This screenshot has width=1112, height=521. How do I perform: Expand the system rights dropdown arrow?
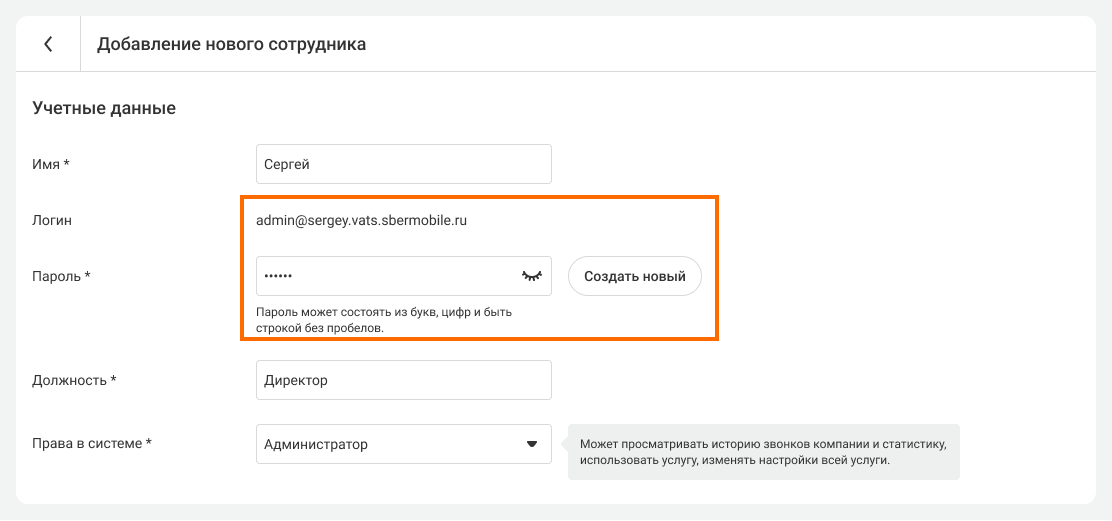tap(532, 445)
